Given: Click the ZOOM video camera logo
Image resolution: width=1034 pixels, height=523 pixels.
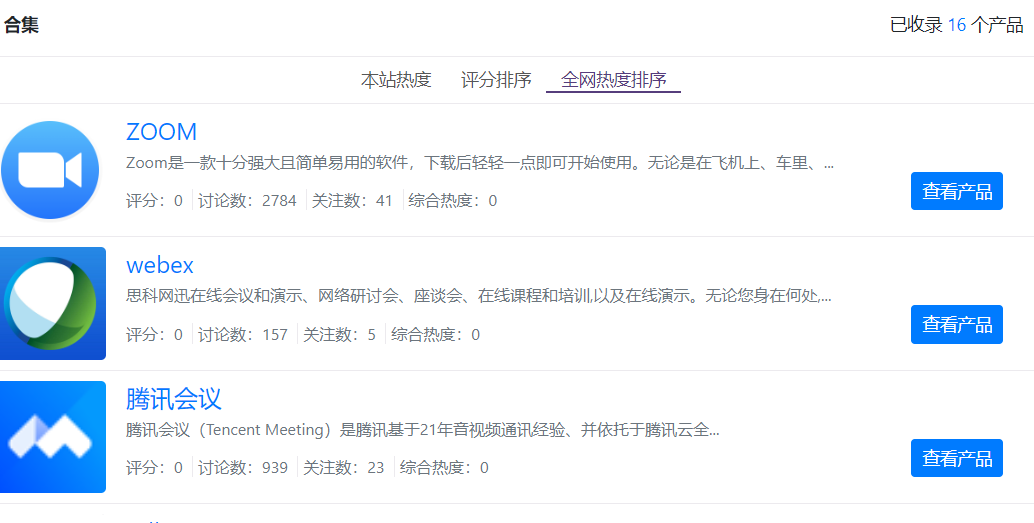Looking at the screenshot, I should (50, 170).
